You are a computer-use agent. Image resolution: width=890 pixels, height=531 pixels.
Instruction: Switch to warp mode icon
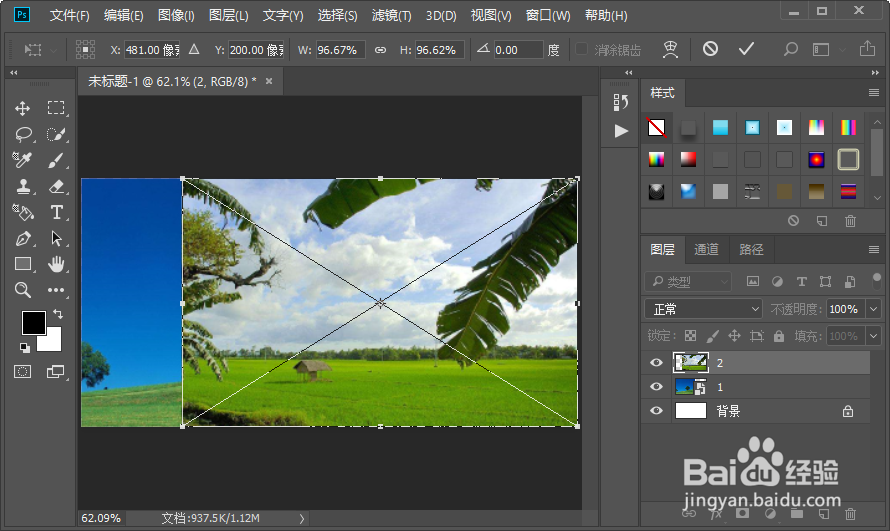670,50
